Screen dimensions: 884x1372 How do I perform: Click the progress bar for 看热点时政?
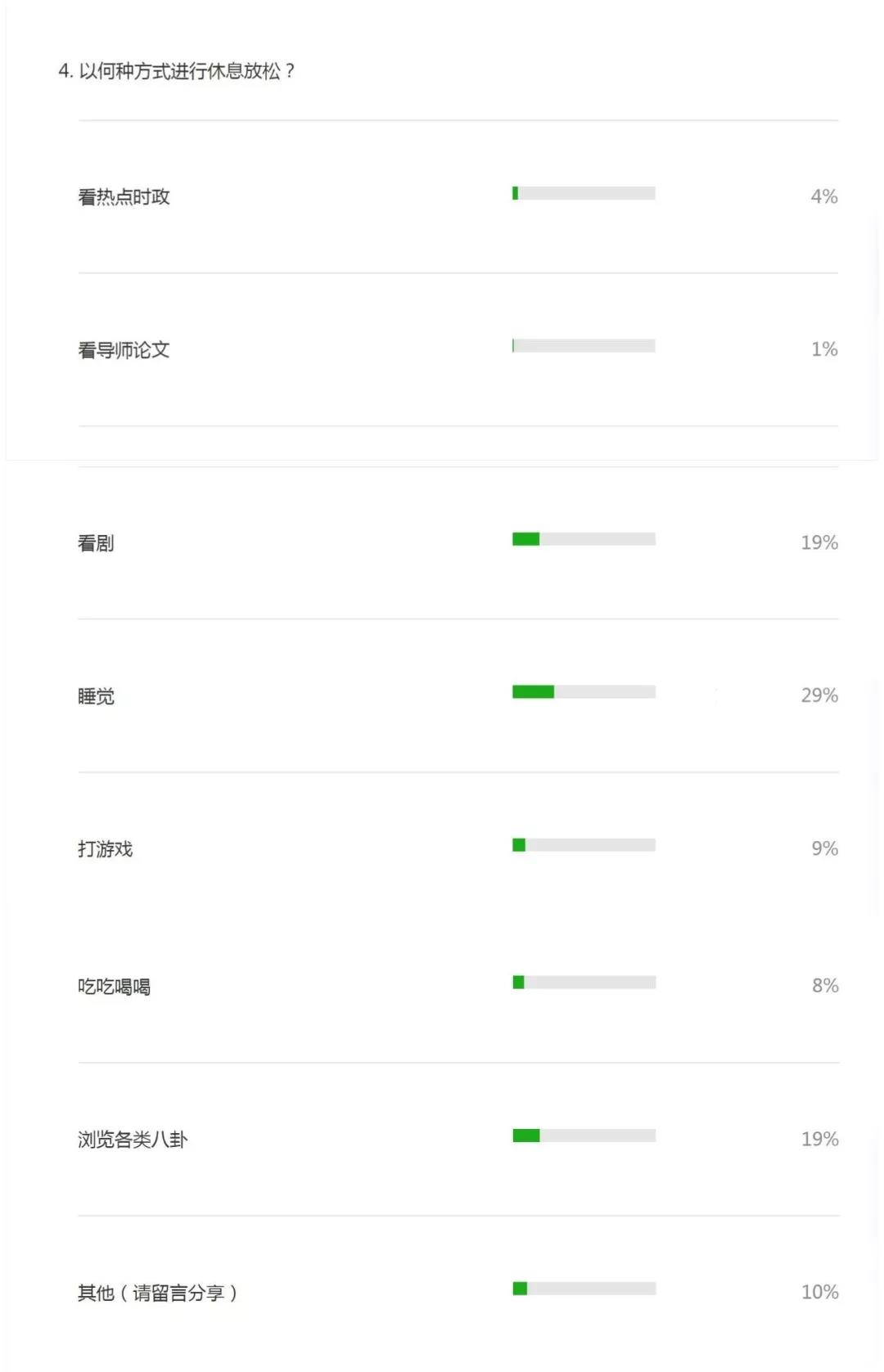pyautogui.click(x=584, y=193)
